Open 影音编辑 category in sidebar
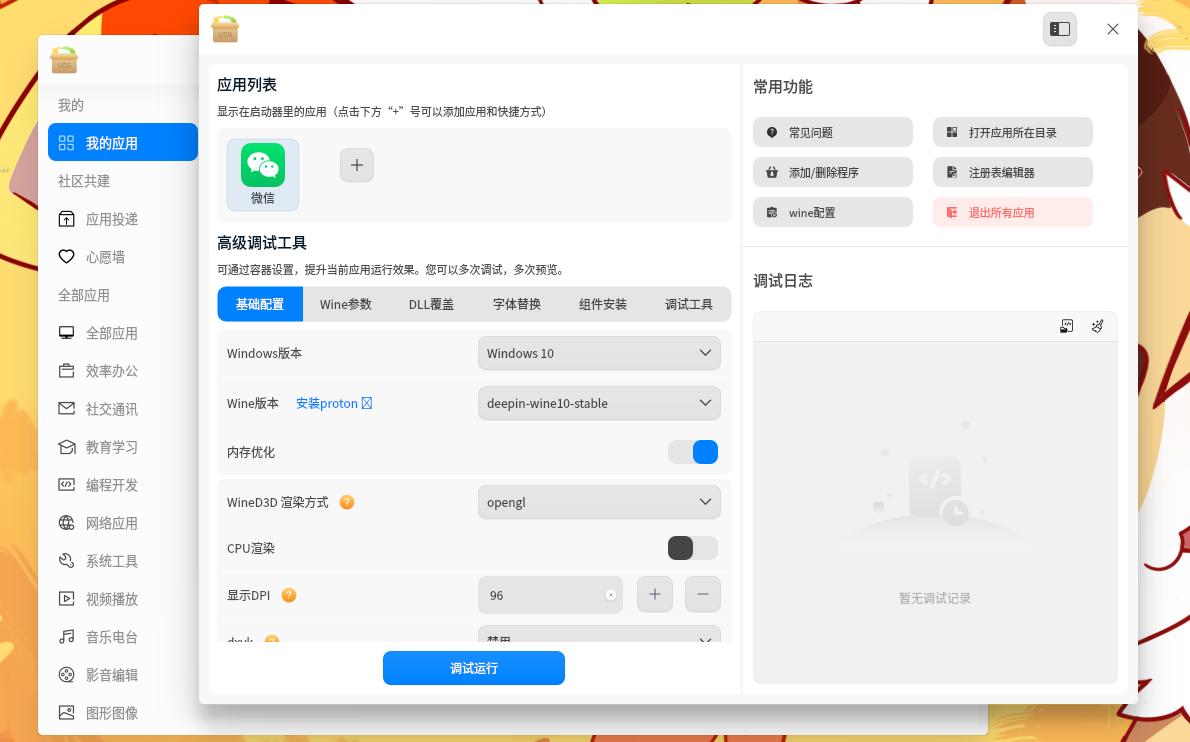Image resolution: width=1190 pixels, height=742 pixels. tap(123, 674)
